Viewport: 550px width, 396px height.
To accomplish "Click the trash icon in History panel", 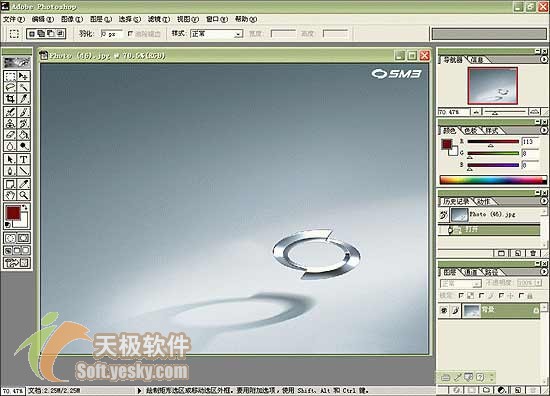I will 533,253.
